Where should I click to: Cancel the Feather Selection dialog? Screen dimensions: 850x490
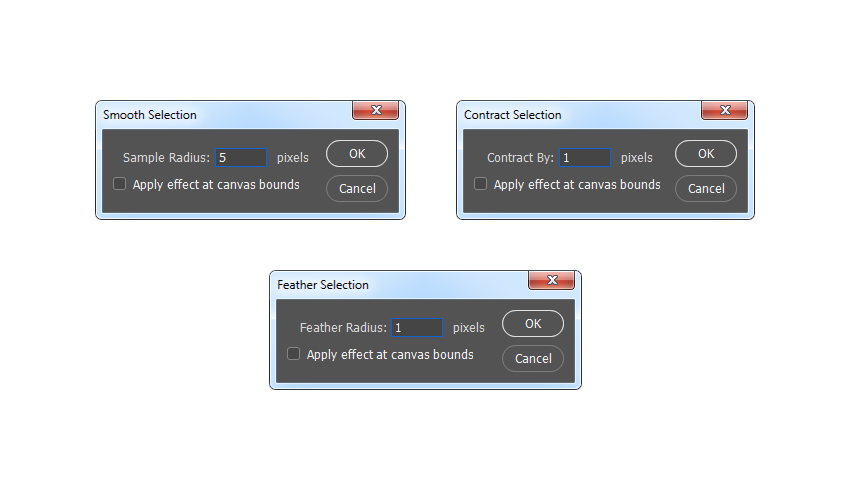click(533, 358)
